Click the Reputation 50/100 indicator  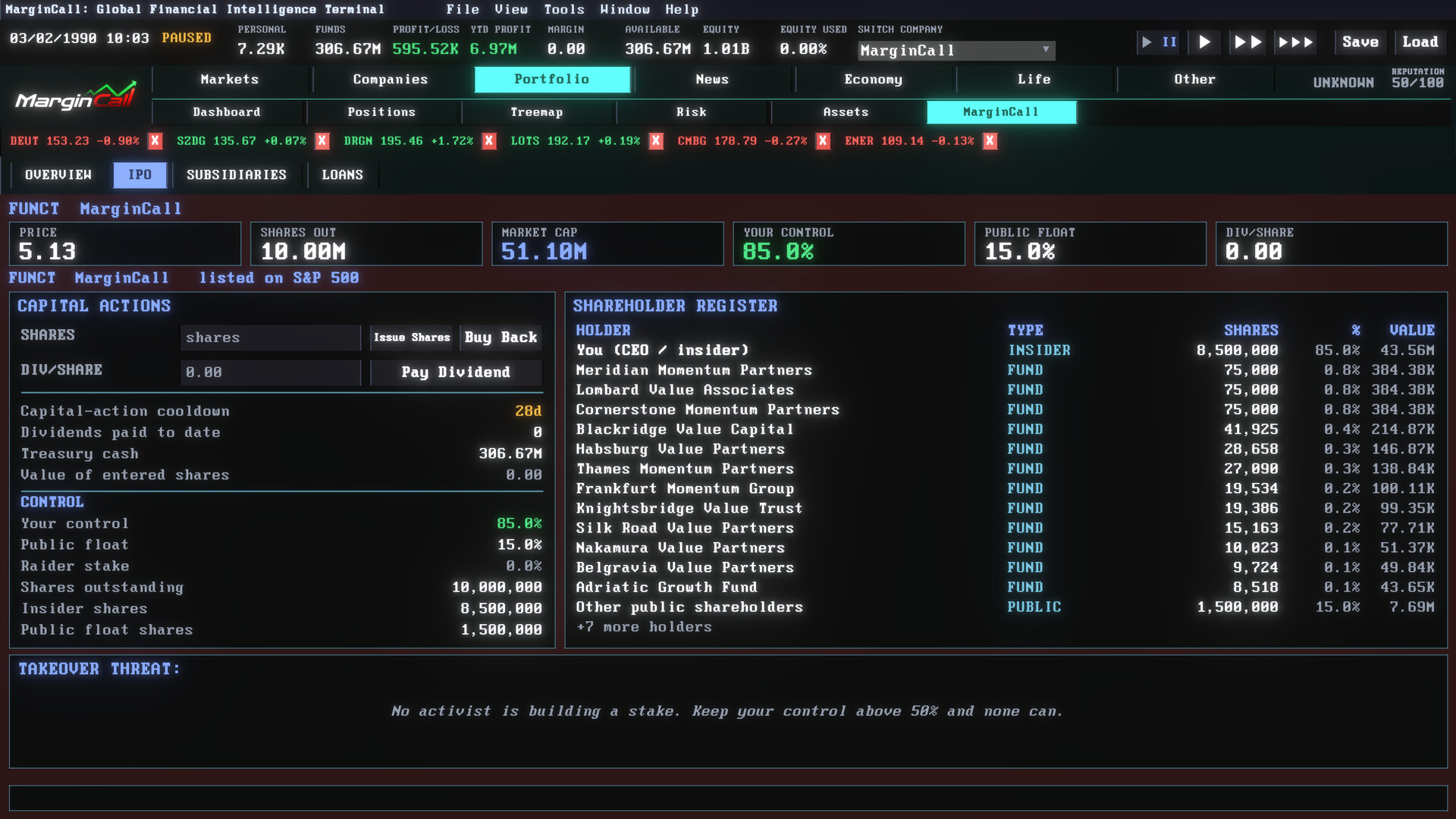tap(1417, 79)
